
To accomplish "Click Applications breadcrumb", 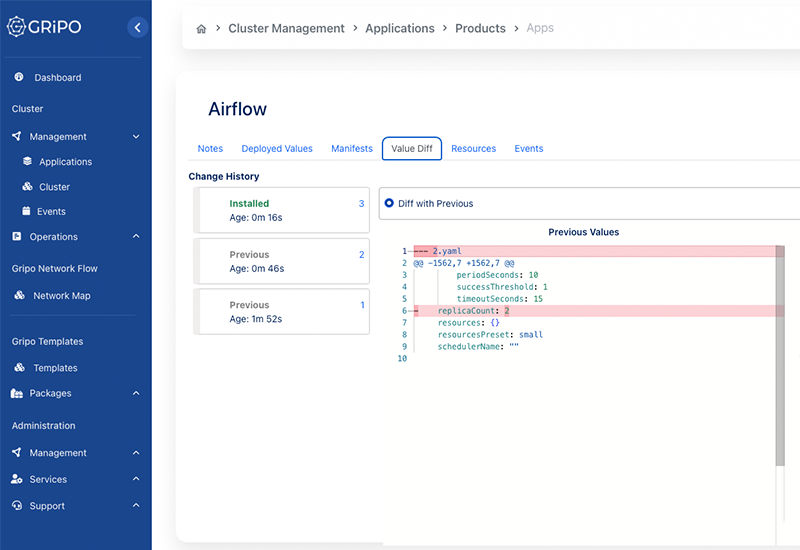I will point(399,29).
